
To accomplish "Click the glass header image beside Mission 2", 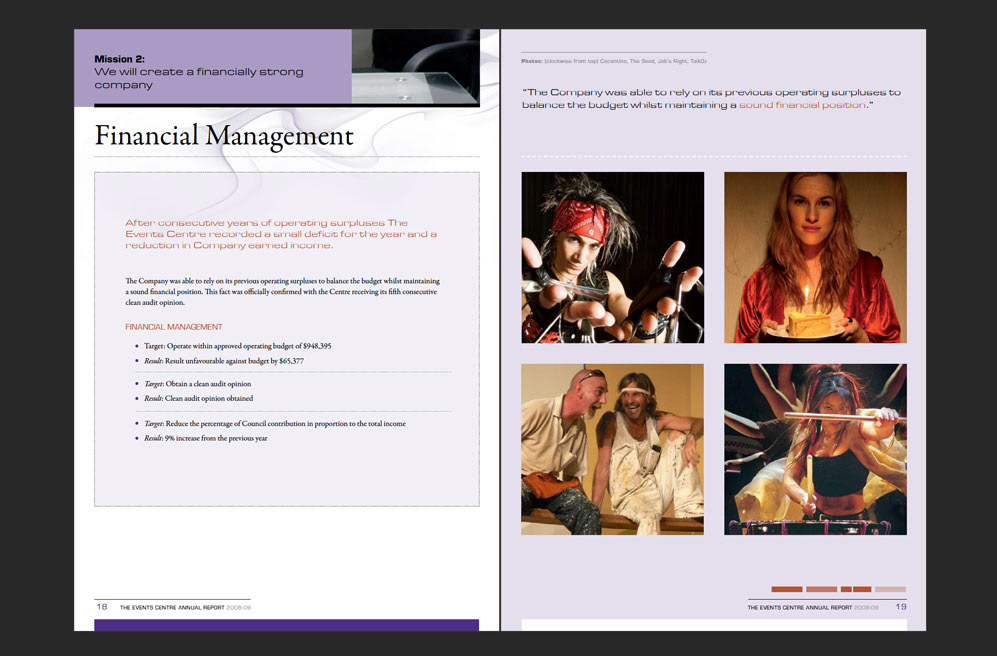I will [x=415, y=66].
